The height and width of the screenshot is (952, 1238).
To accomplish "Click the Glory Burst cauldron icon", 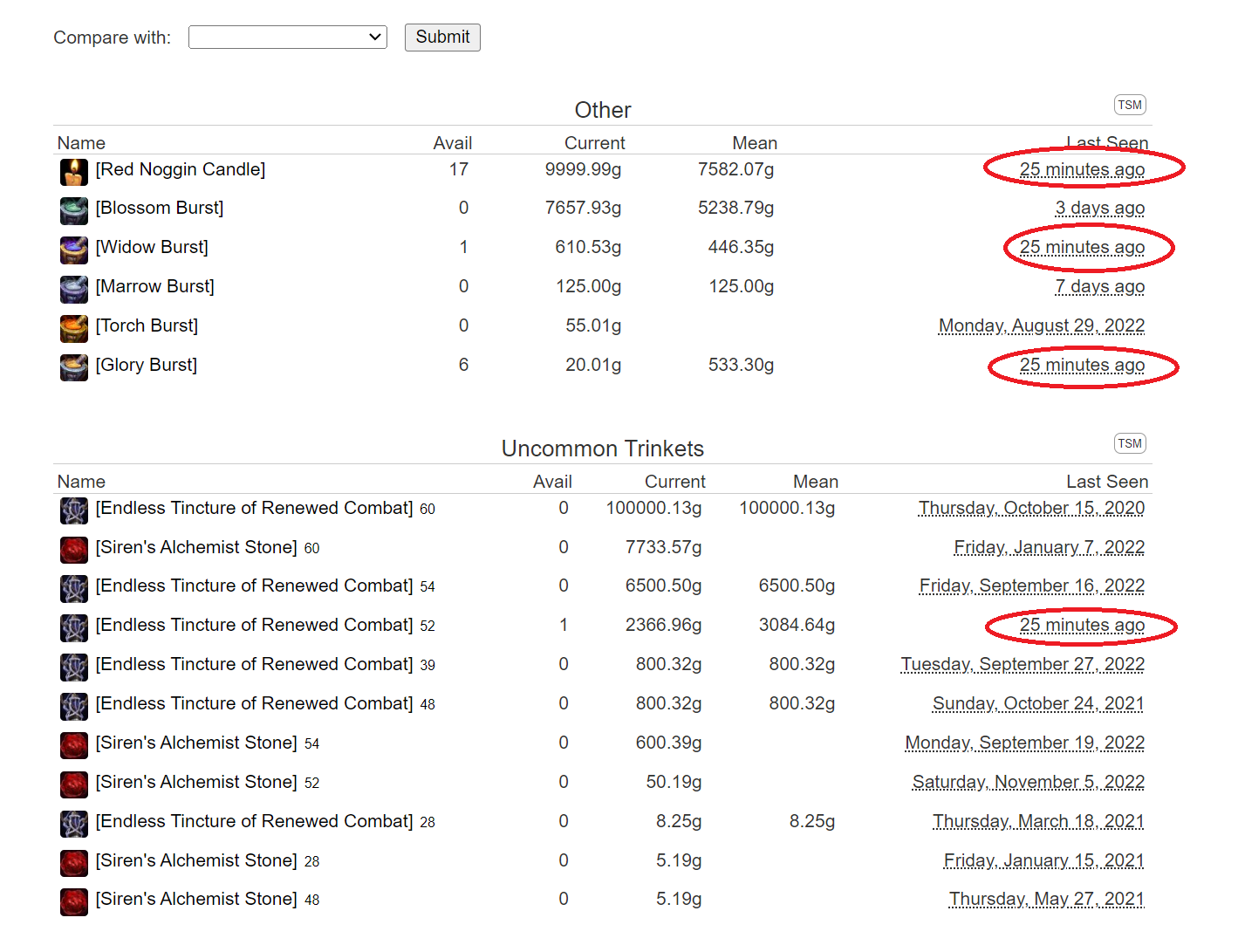I will pyautogui.click(x=73, y=367).
